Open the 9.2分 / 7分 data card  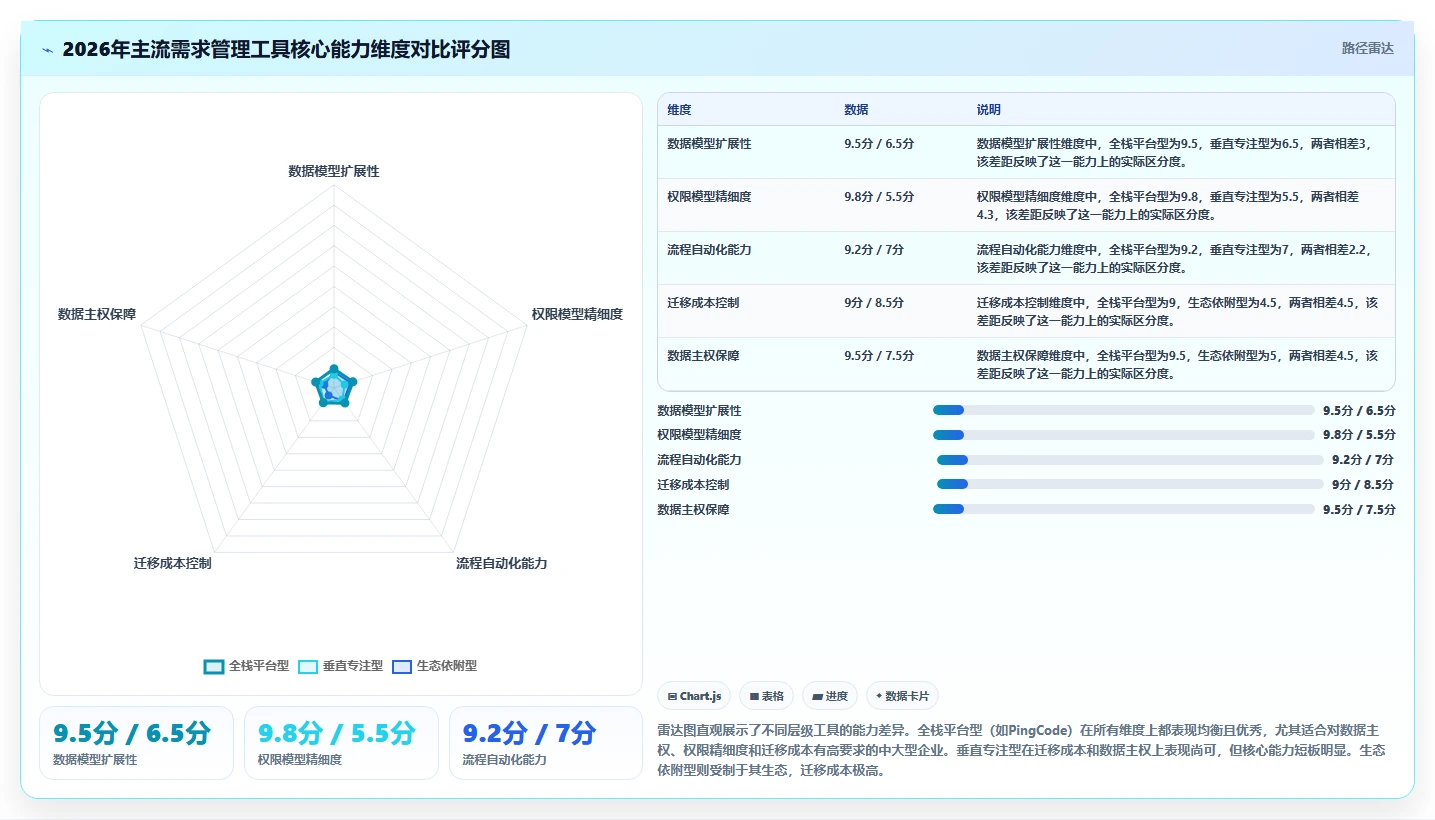(x=545, y=743)
